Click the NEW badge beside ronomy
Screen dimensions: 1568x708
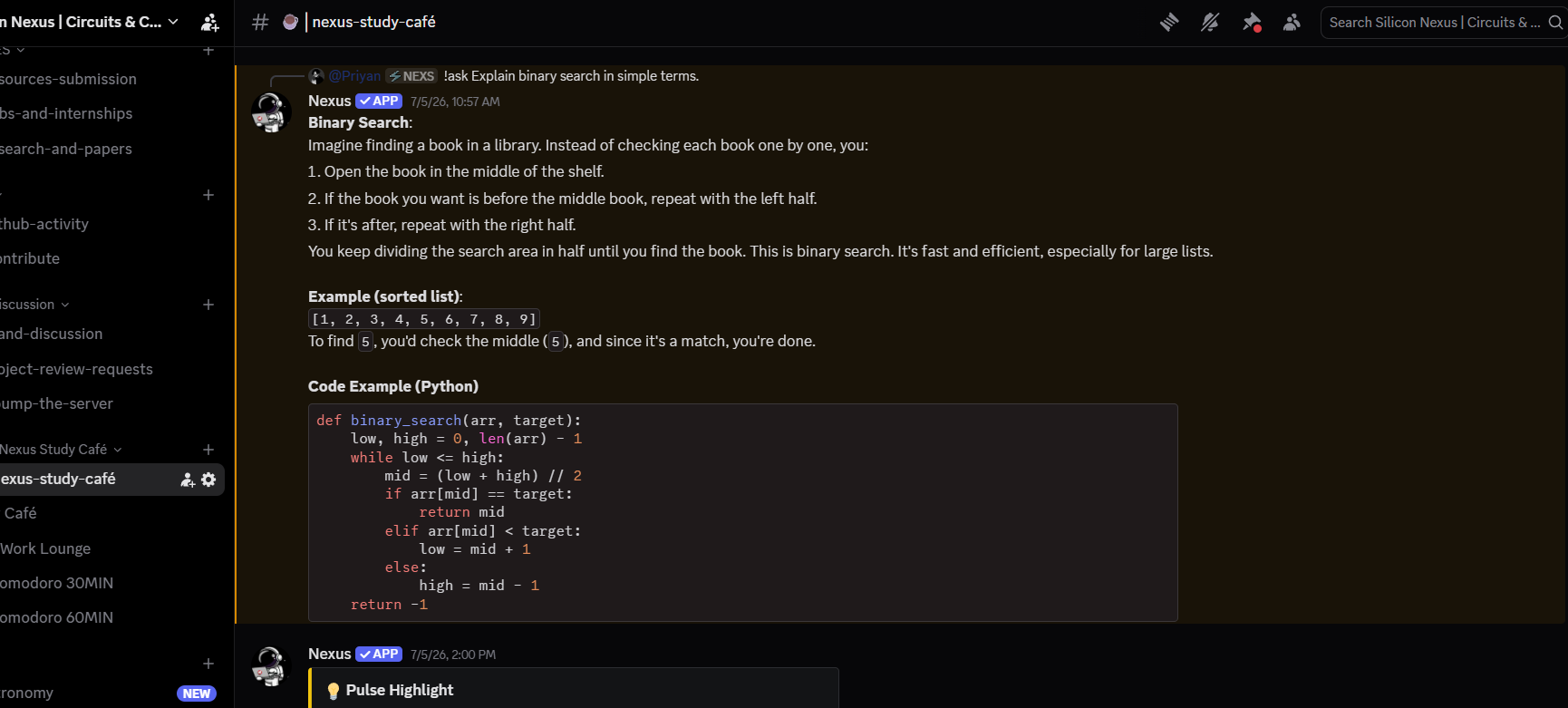pyautogui.click(x=197, y=693)
